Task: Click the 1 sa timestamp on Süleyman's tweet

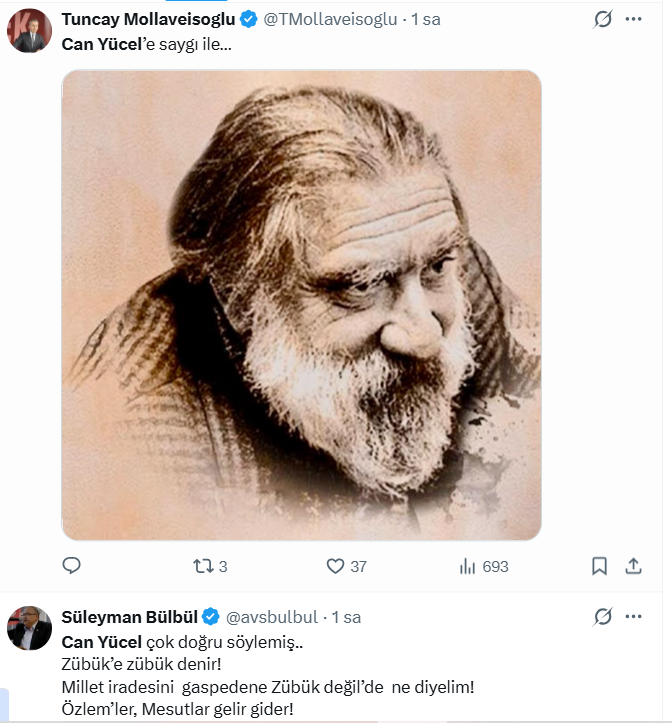Action: coord(346,616)
